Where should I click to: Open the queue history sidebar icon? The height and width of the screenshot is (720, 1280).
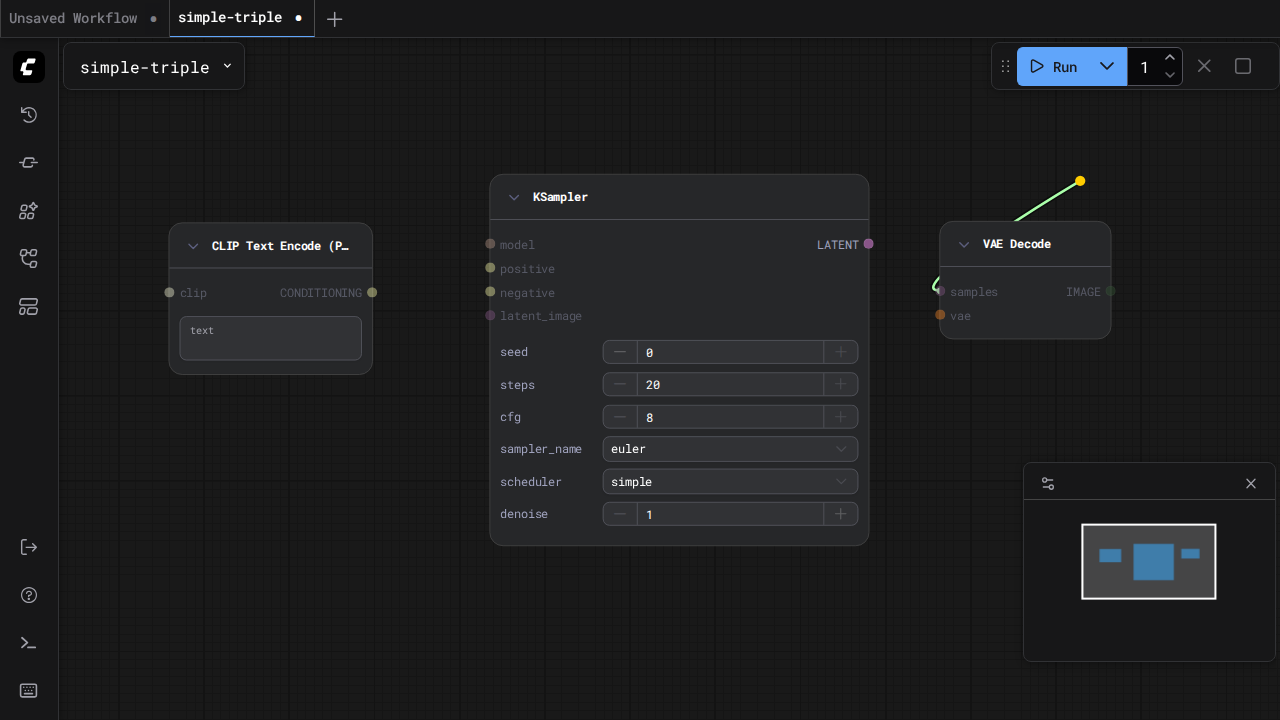29,115
